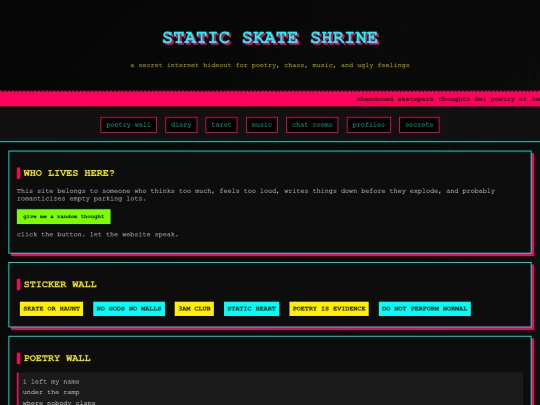Click the POETRY WALL heading
Screen dimensions: 540x405
click(x=57, y=358)
